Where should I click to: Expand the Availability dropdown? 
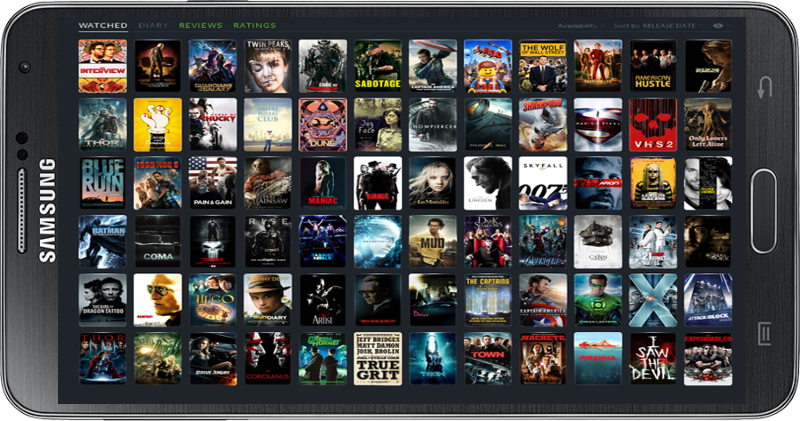point(580,26)
